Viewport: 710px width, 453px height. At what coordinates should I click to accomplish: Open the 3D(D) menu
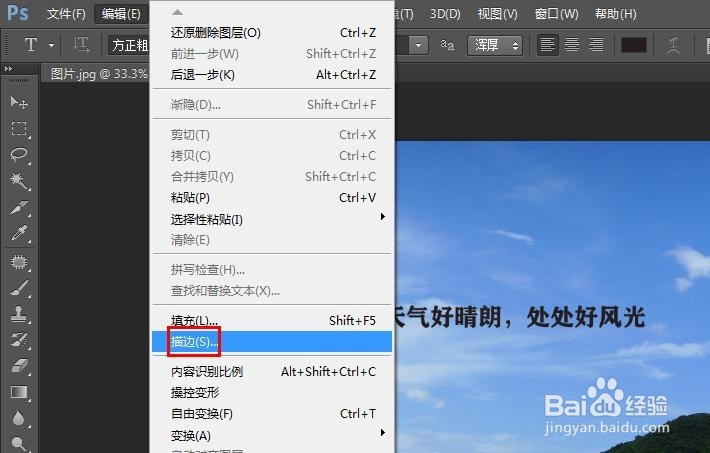tap(445, 14)
